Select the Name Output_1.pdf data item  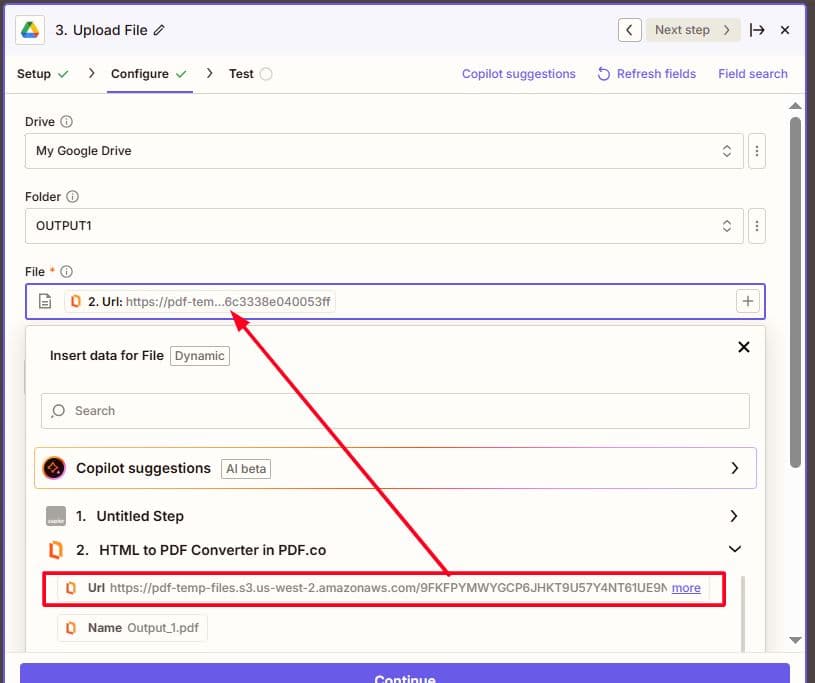pyautogui.click(x=133, y=628)
